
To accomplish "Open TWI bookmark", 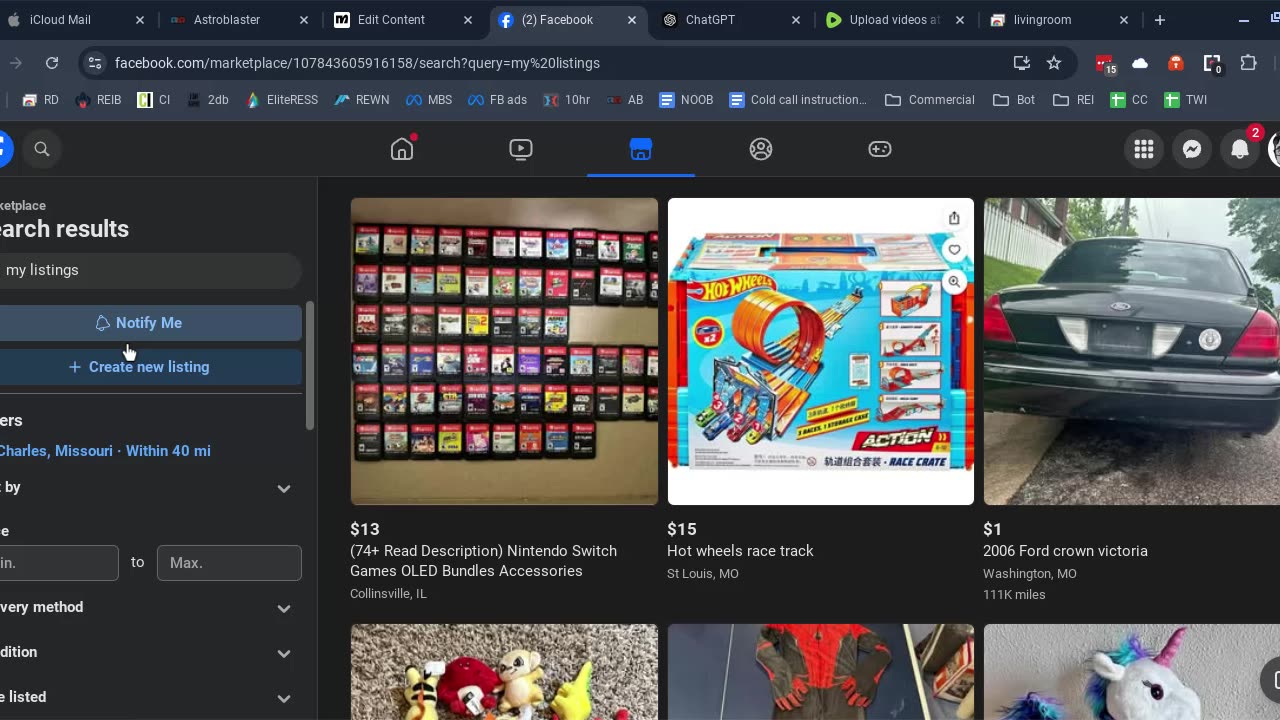I will click(1186, 100).
